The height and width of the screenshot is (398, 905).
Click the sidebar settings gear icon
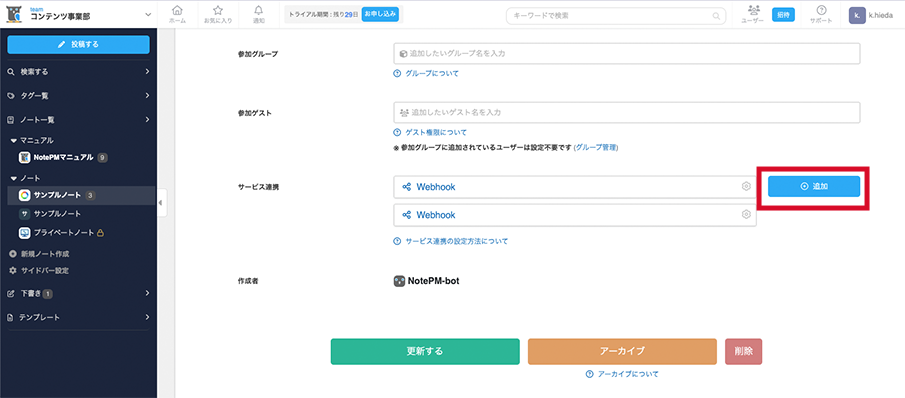pos(13,271)
